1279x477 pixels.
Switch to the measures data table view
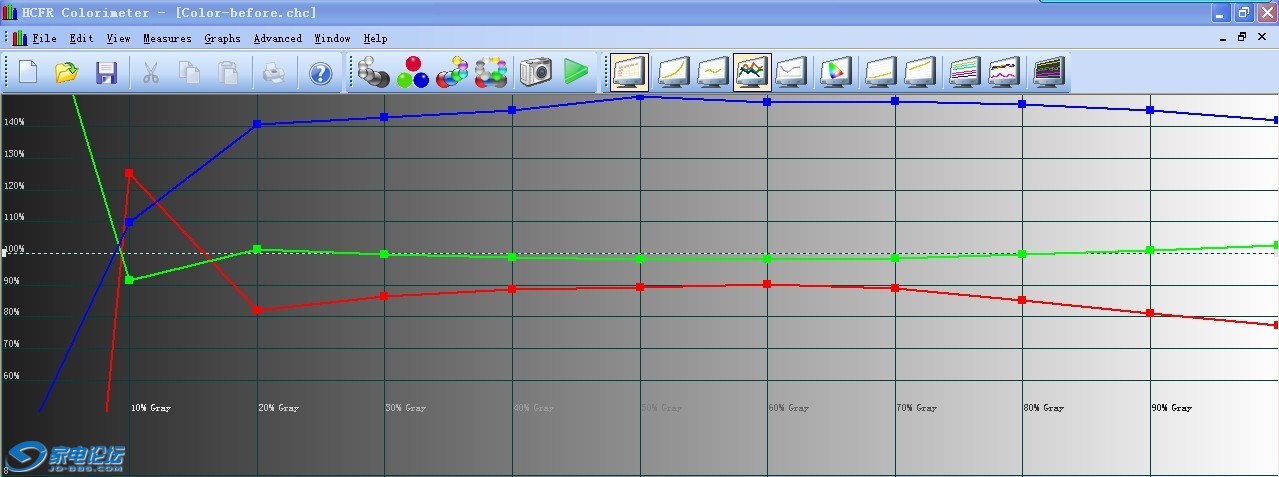630,72
